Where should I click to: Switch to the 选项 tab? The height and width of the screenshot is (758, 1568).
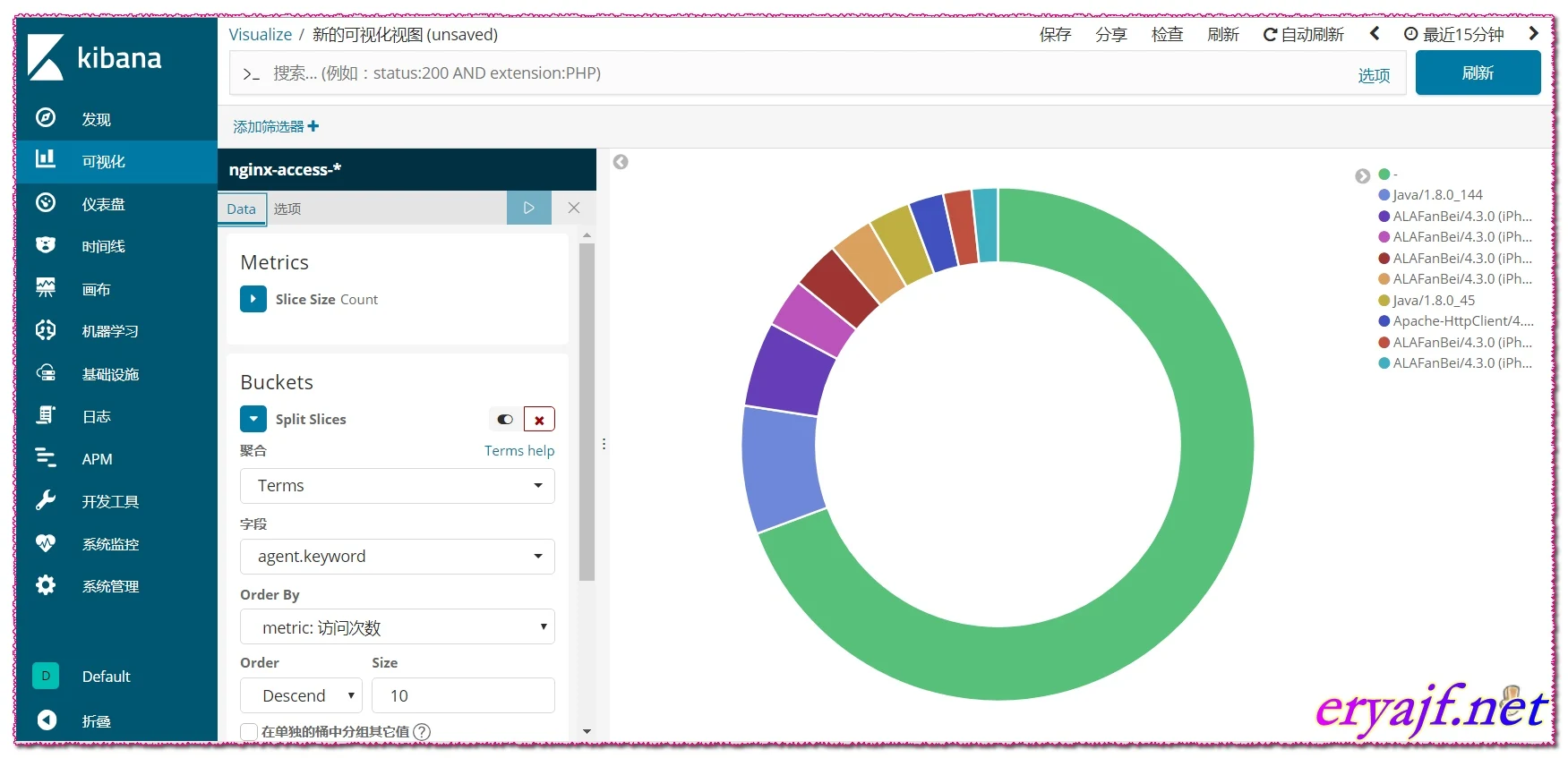click(287, 209)
